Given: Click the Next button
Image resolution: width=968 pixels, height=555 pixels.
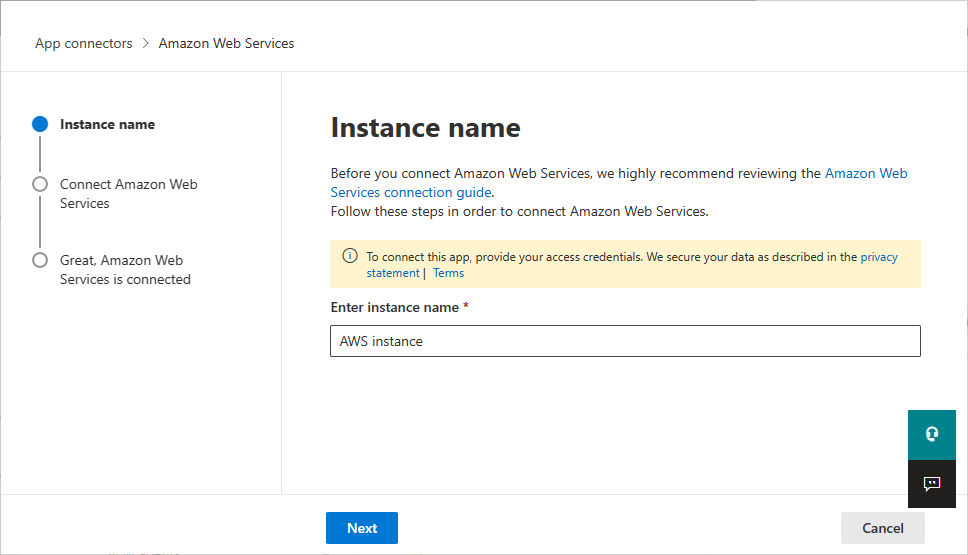Looking at the screenshot, I should click(x=361, y=528).
